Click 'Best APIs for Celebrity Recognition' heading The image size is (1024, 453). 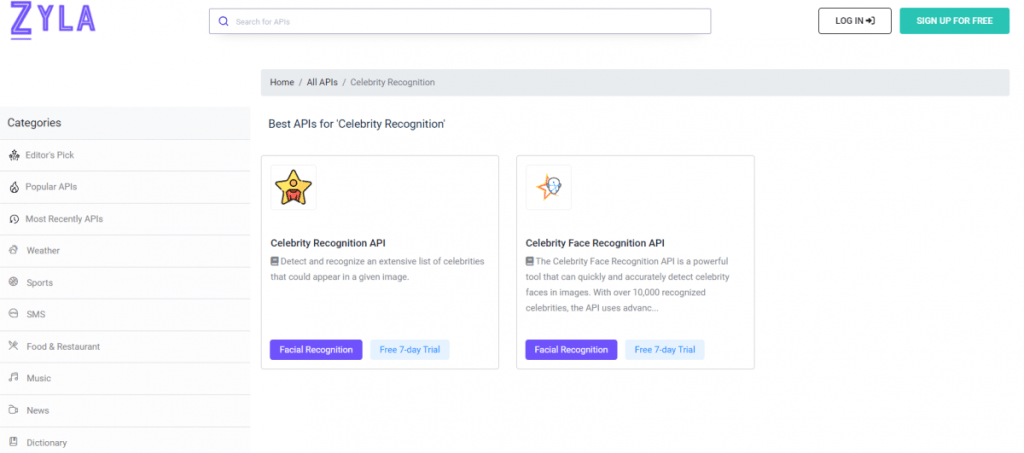click(357, 124)
